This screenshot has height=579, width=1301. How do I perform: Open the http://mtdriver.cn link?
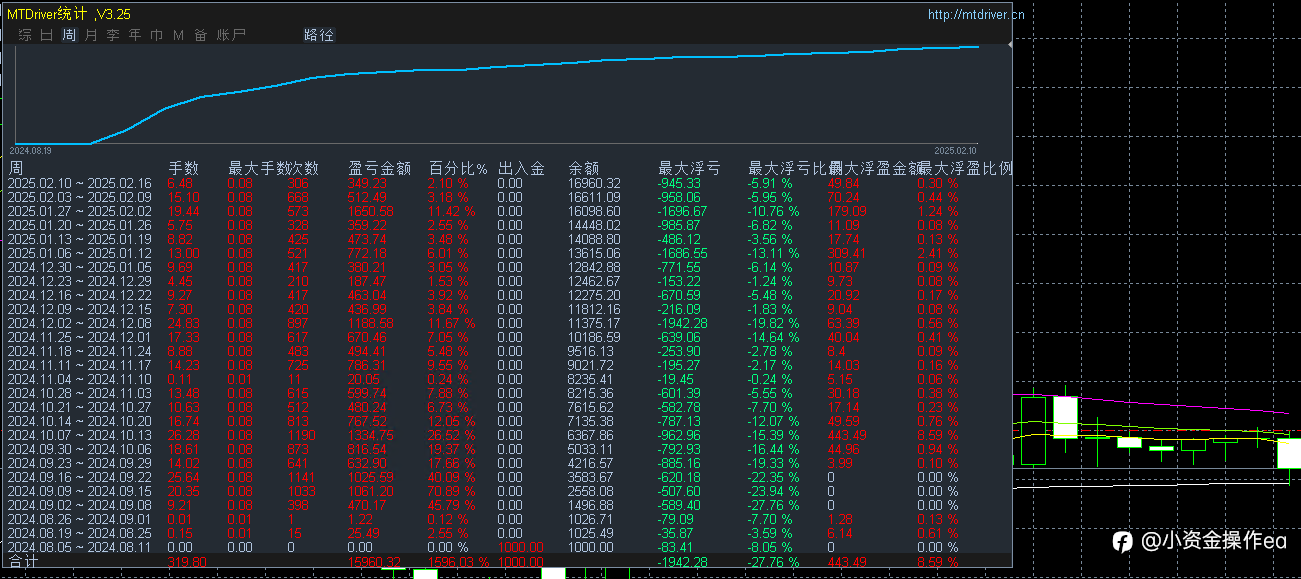coord(976,15)
